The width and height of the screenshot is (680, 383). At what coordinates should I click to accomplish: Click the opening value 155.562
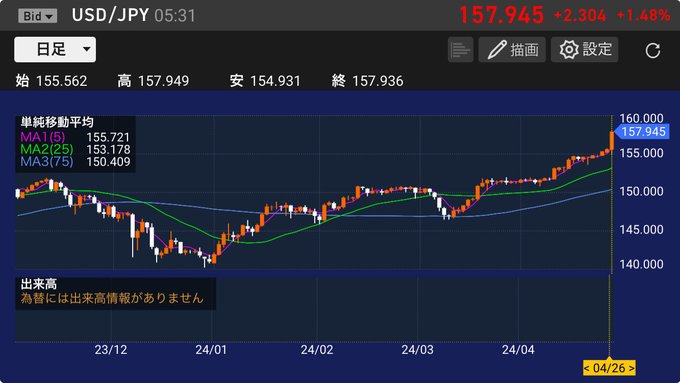[x=62, y=81]
